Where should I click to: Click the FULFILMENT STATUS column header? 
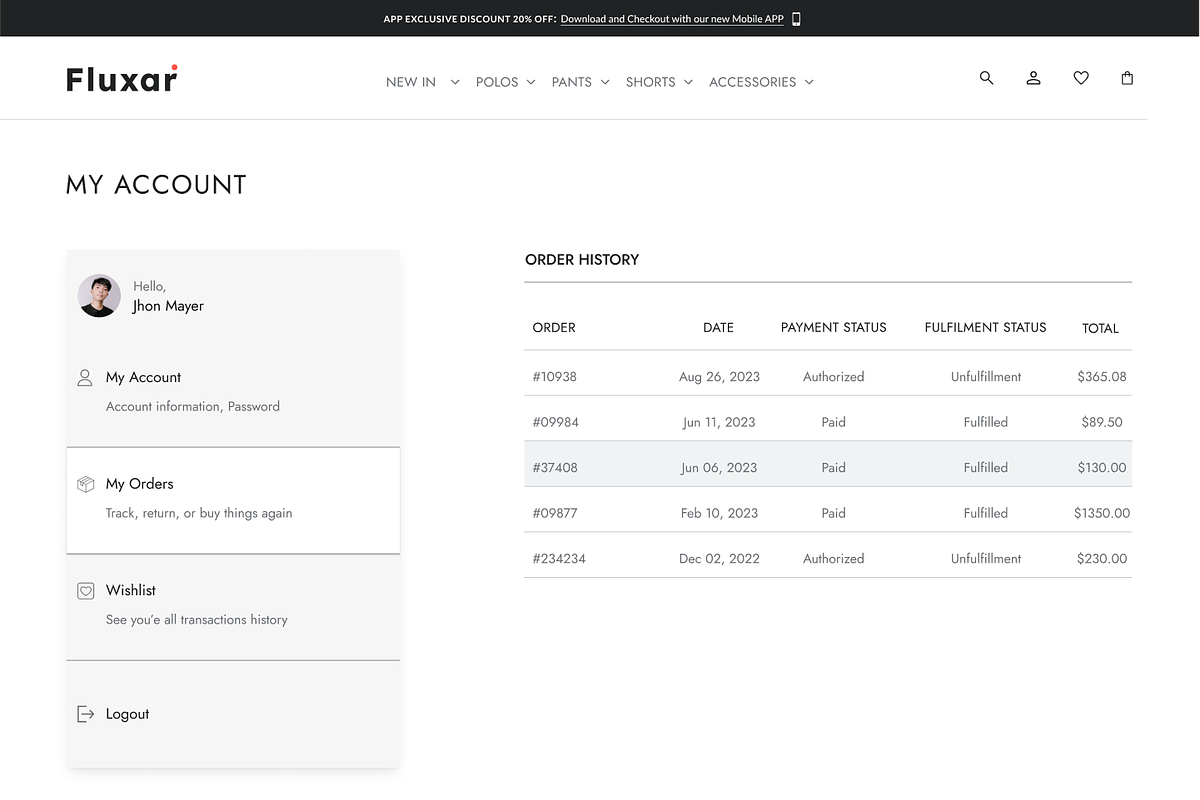coord(986,328)
